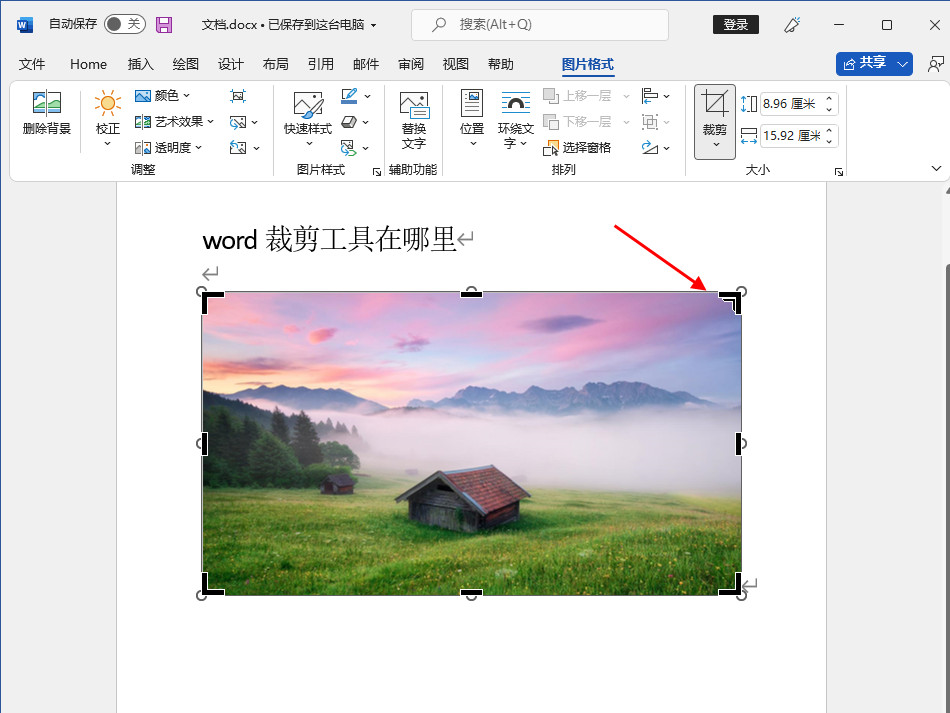The width and height of the screenshot is (950, 713).
Task: Click the Word application logo icon
Action: coord(25,25)
